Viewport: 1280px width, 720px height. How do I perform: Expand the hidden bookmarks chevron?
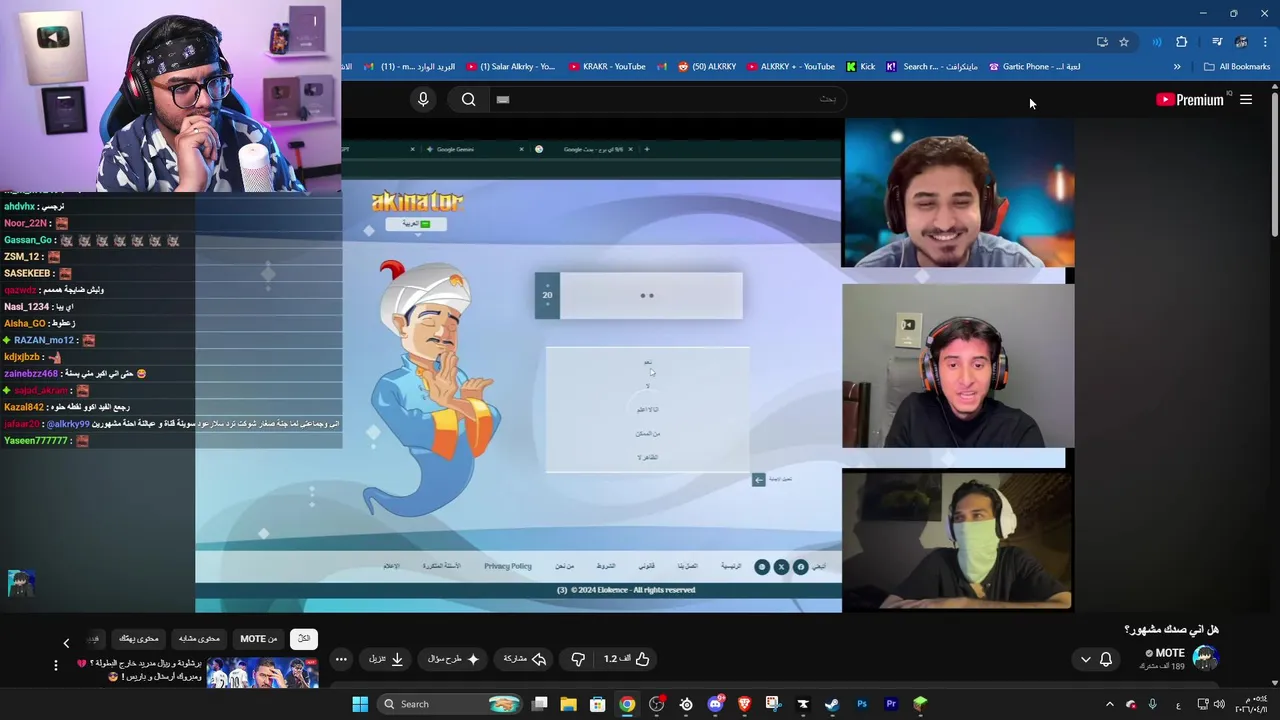pyautogui.click(x=1177, y=67)
